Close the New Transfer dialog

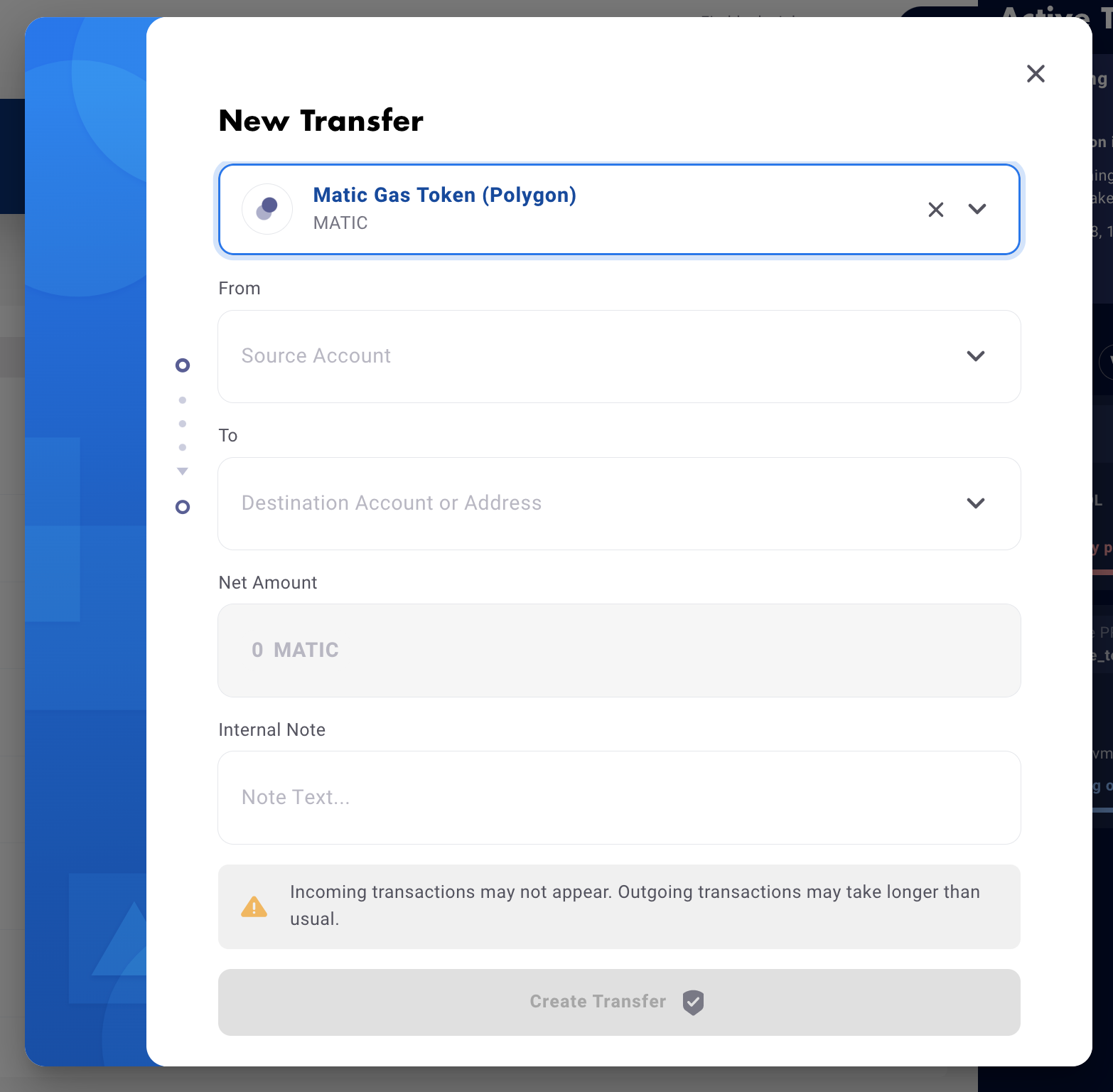pyautogui.click(x=1036, y=73)
